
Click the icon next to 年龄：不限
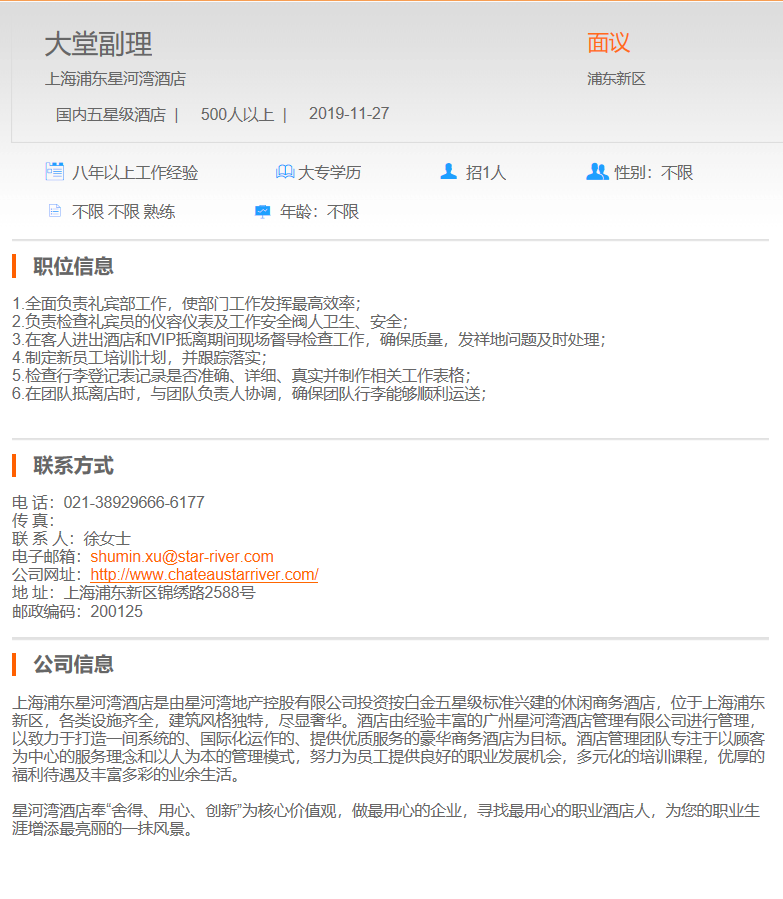click(x=263, y=211)
